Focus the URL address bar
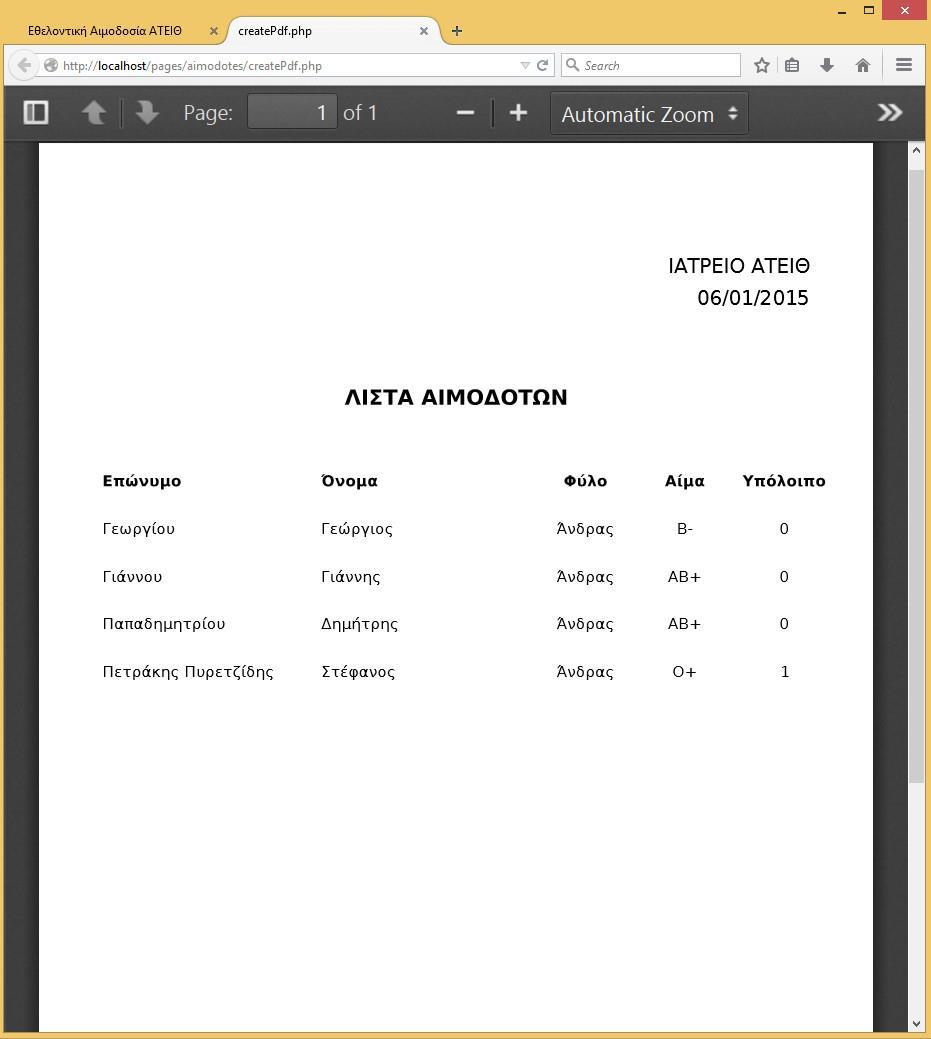 pos(288,66)
